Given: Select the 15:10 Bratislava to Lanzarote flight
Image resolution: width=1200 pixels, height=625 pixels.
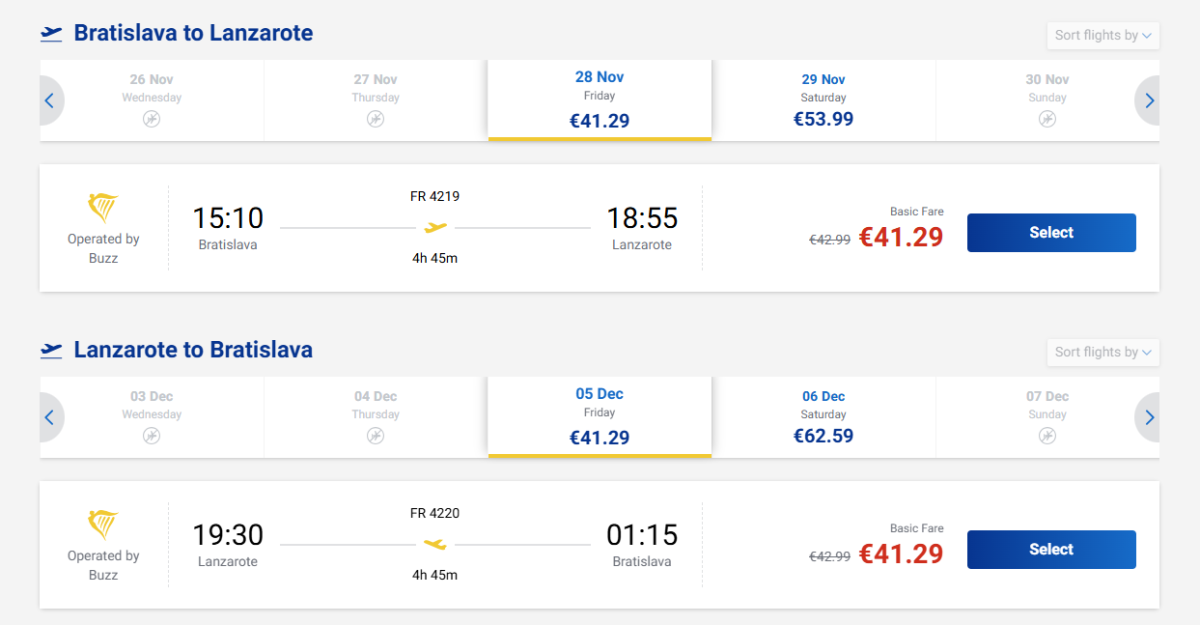Looking at the screenshot, I should point(1051,233).
